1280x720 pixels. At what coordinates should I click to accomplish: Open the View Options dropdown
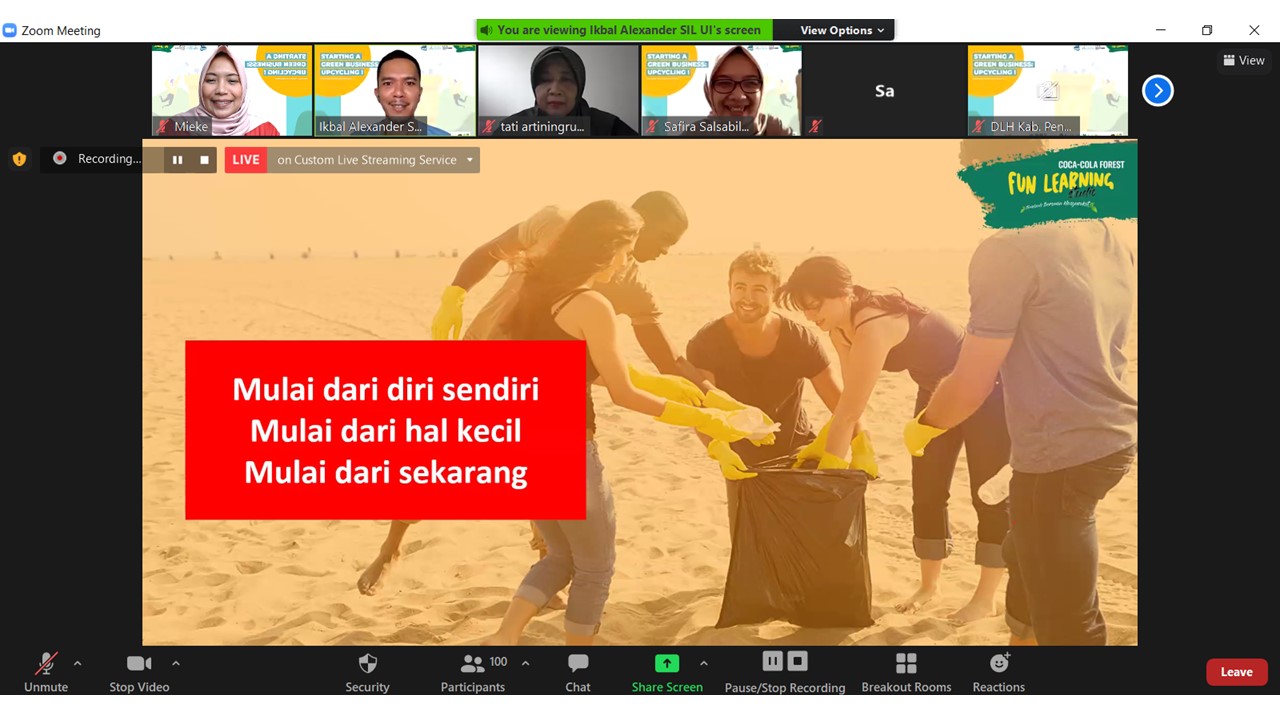click(x=836, y=29)
